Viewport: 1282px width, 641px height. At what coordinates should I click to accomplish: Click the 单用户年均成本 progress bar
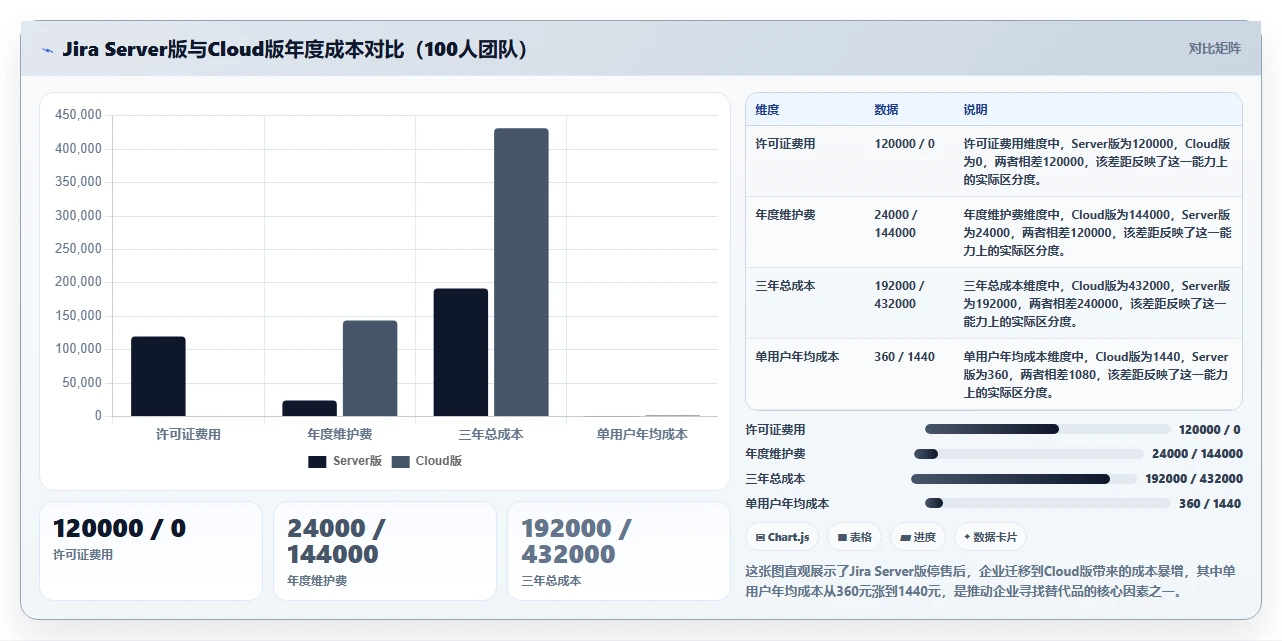1047,503
